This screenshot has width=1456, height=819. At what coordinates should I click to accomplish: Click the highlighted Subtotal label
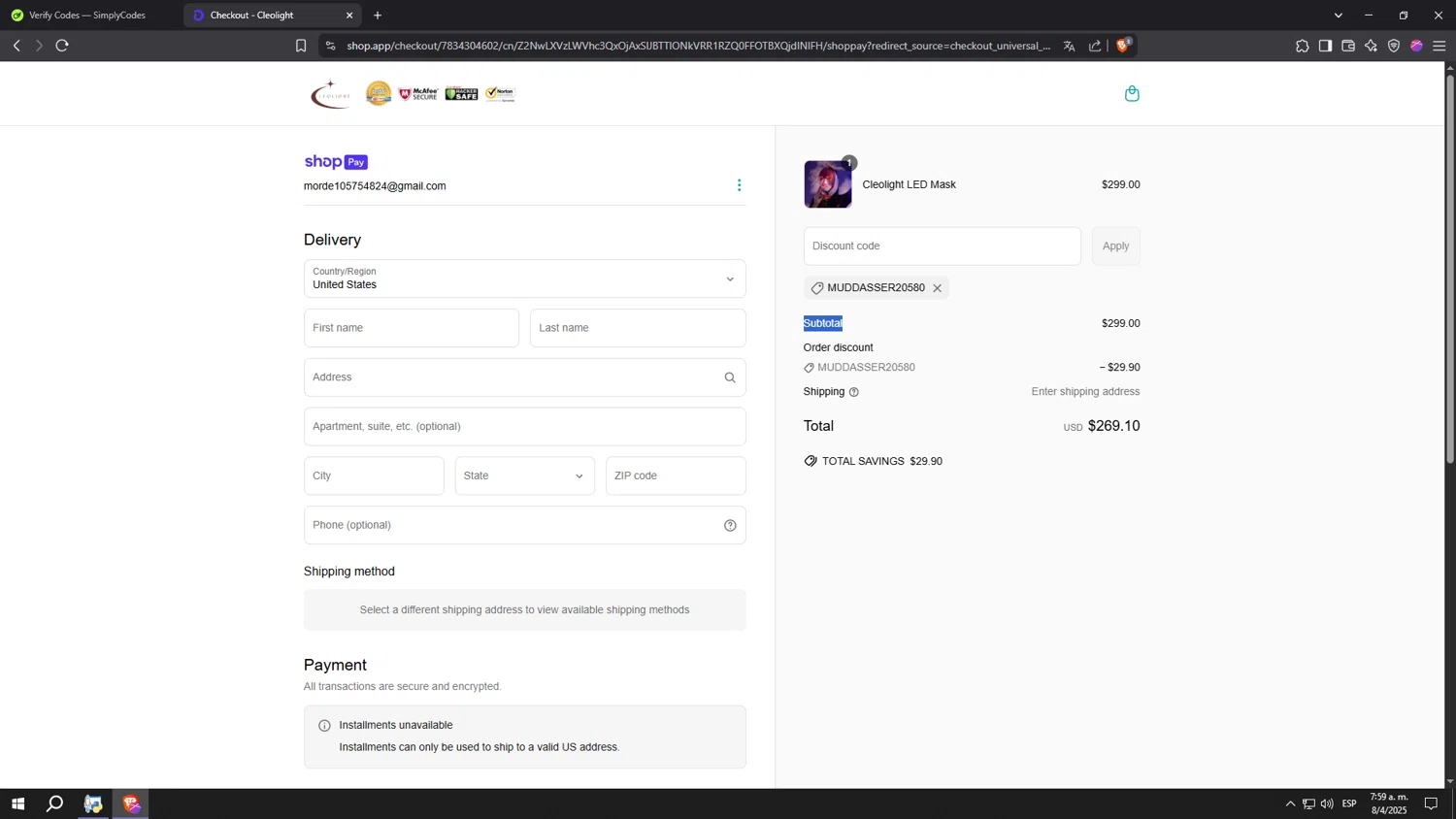823,323
